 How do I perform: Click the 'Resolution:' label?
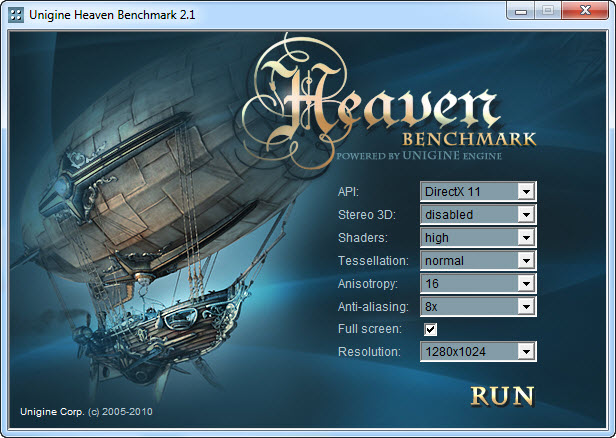pyautogui.click(x=369, y=352)
